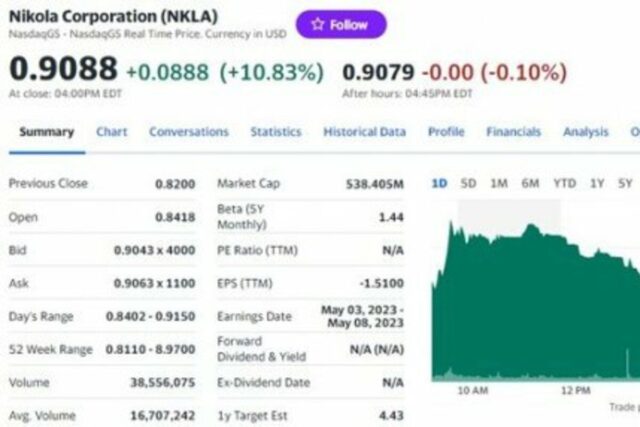Click the star Follow button
Screen dimensions: 640x427
(x=340, y=24)
